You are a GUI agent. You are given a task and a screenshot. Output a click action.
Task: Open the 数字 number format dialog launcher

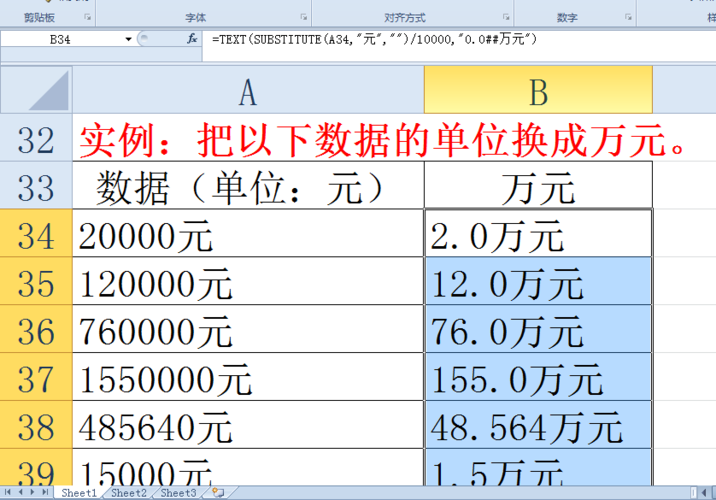click(628, 17)
